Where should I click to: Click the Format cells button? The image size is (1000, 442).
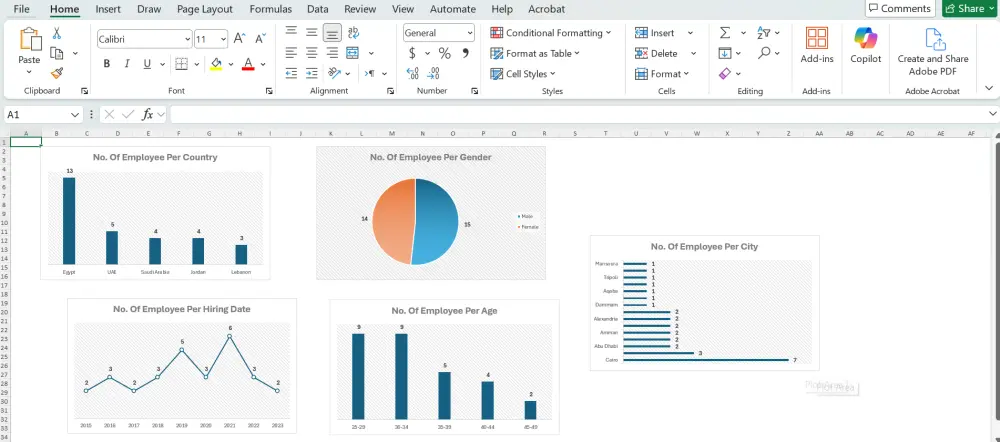coord(663,74)
